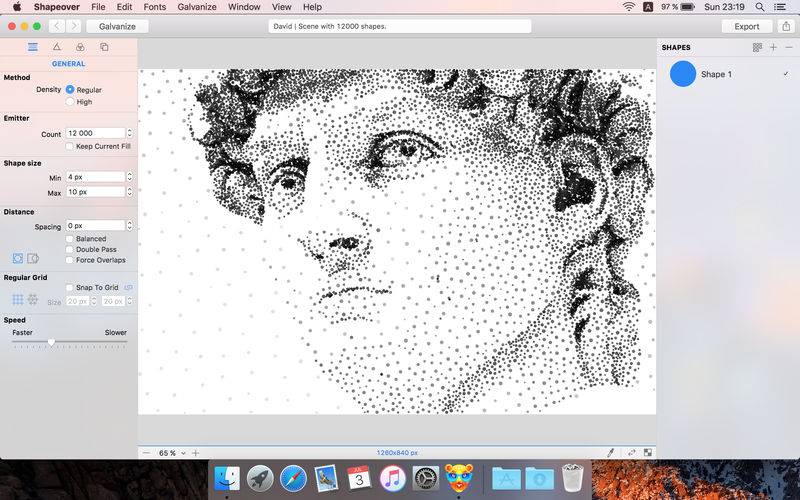Click the blue Shape 1 color circle
The image size is (800, 500).
pyautogui.click(x=683, y=74)
